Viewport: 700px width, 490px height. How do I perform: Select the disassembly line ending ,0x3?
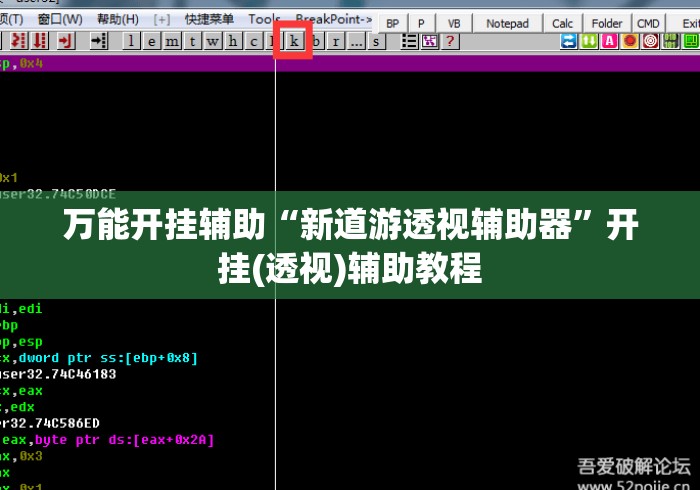point(21,456)
